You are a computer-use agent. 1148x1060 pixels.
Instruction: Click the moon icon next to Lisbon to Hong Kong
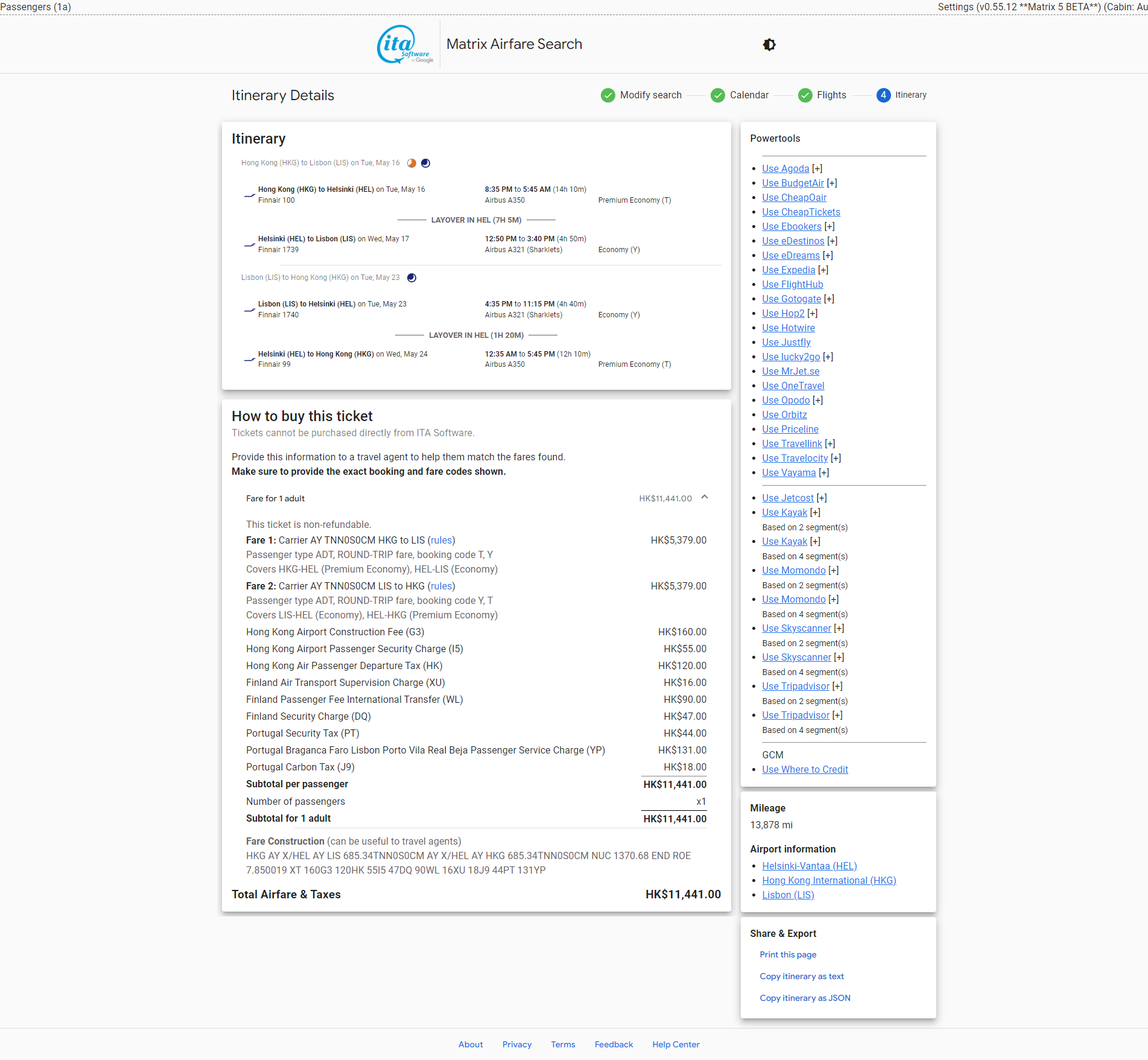[411, 278]
